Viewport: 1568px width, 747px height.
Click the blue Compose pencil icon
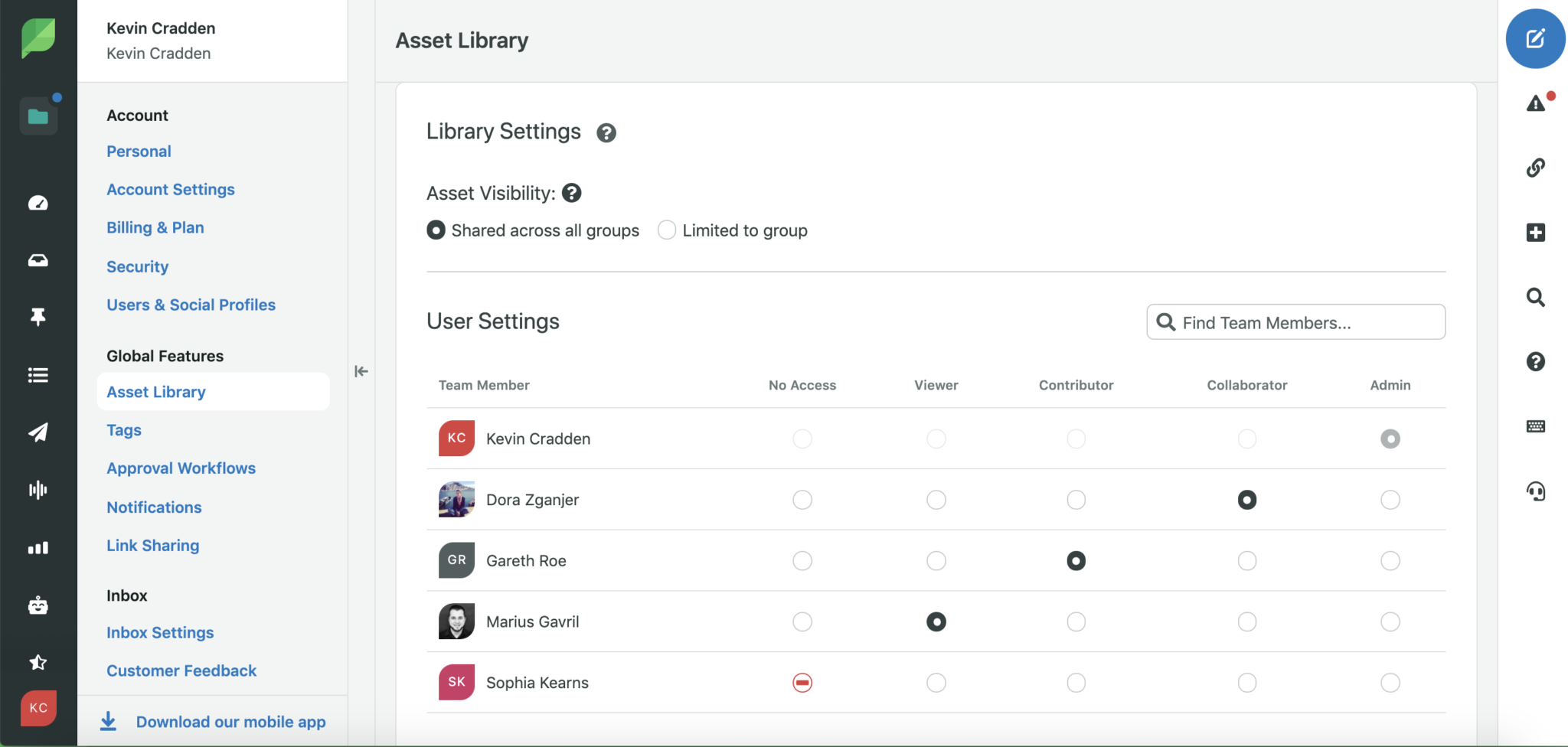point(1535,38)
